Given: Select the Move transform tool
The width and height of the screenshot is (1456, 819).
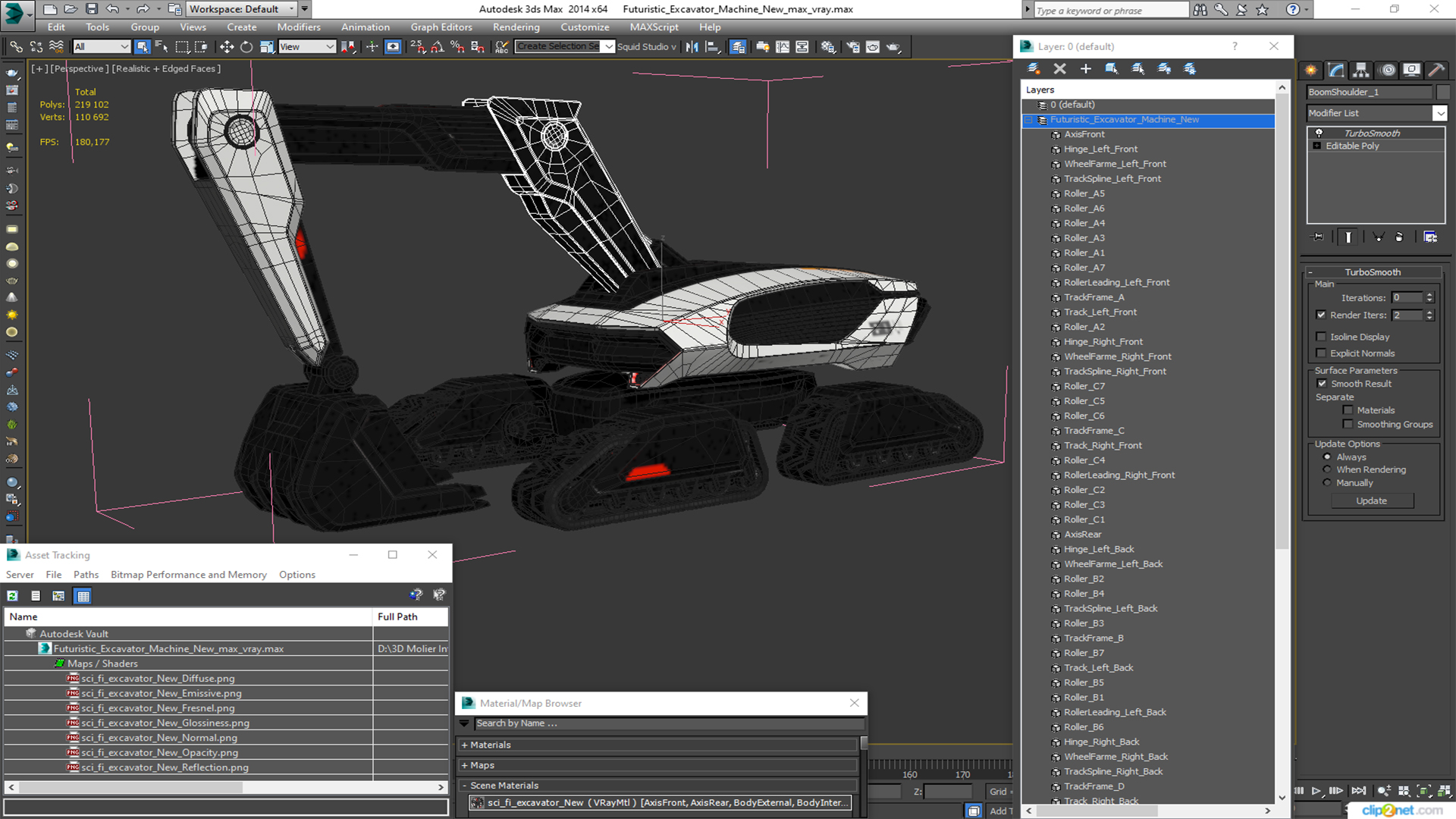Looking at the screenshot, I should 226,47.
